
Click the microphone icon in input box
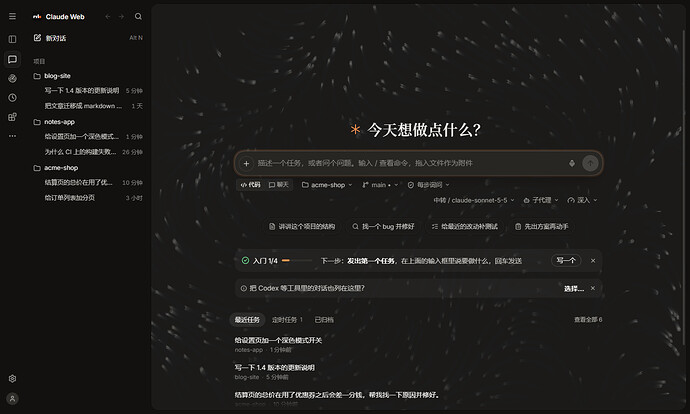click(572, 163)
